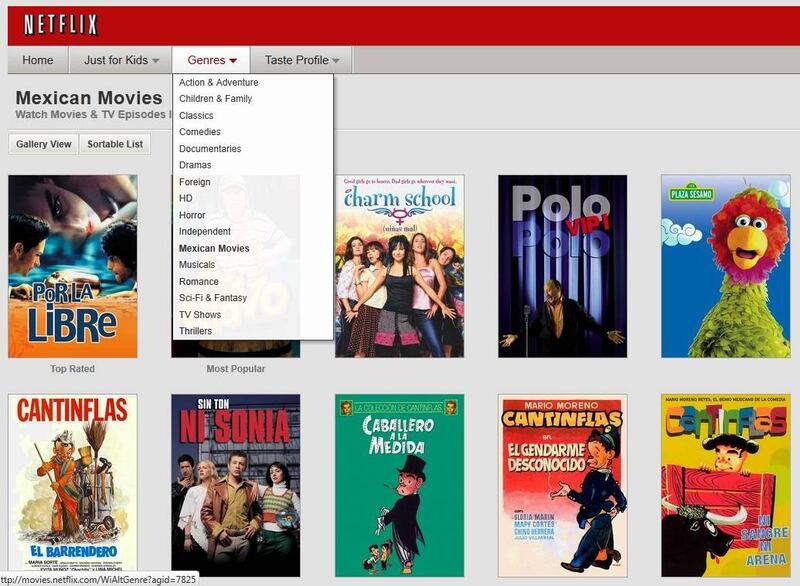Go to the Home tab
The width and height of the screenshot is (800, 586).
(38, 60)
